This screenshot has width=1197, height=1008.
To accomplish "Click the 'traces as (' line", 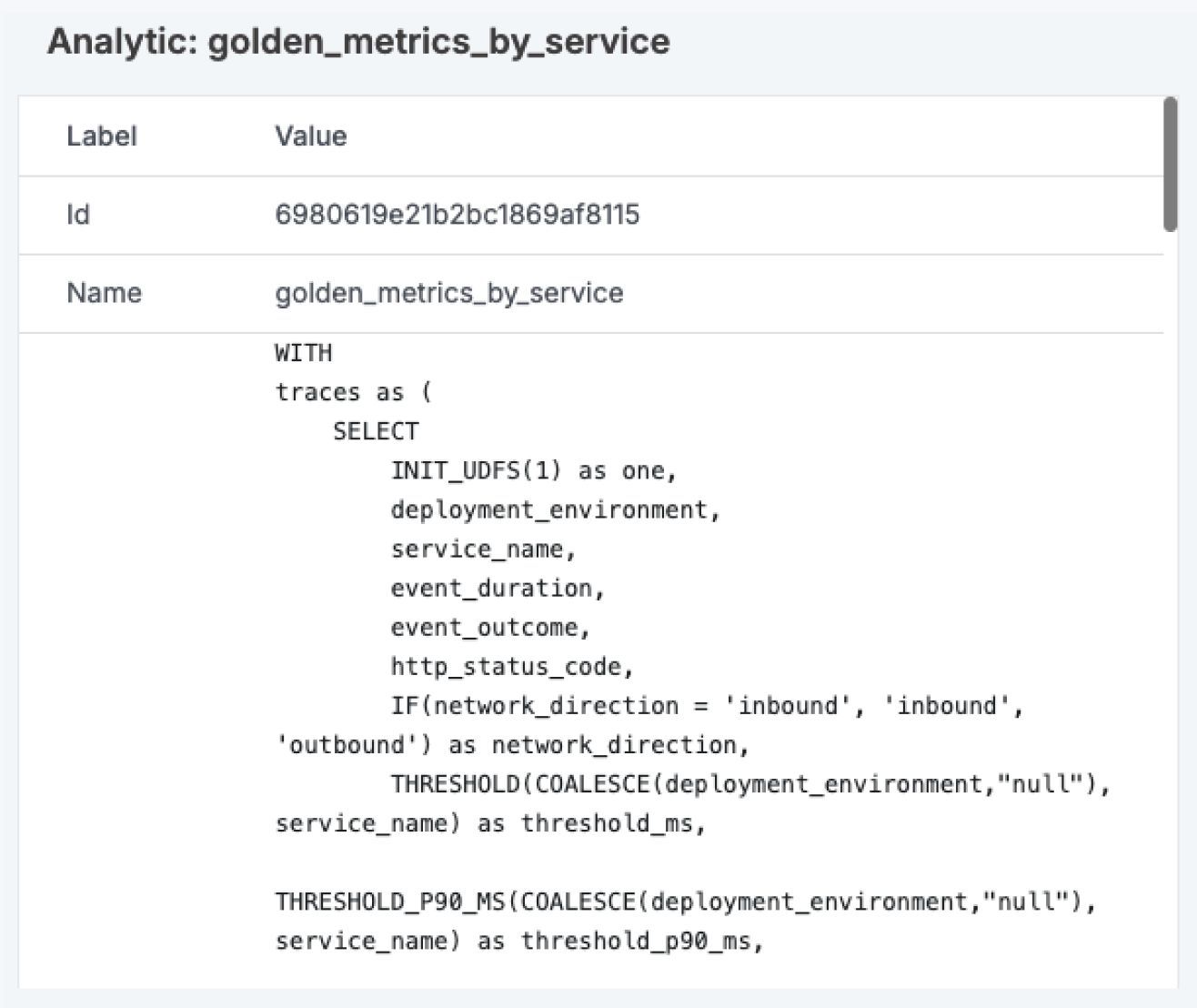I will (x=354, y=392).
